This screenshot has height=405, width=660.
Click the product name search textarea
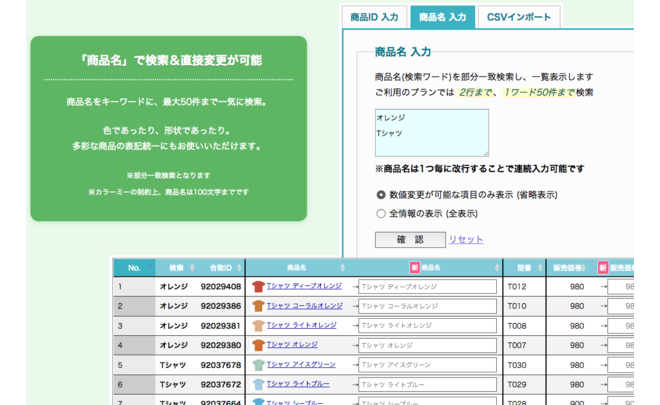coord(432,133)
